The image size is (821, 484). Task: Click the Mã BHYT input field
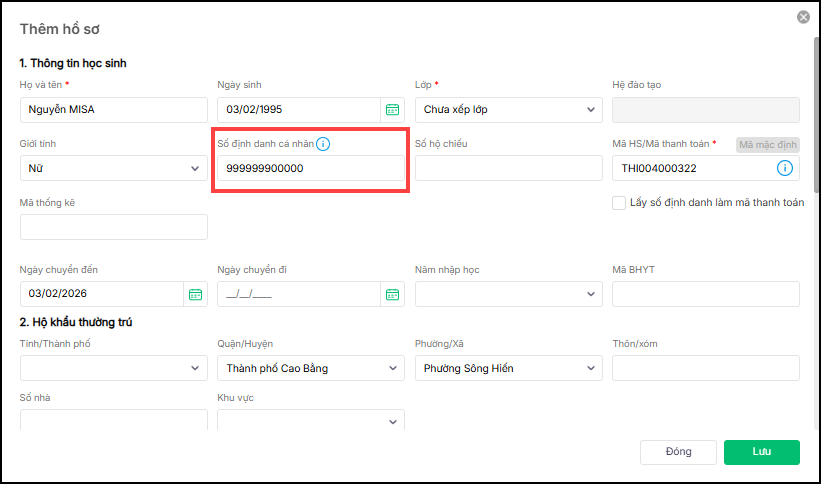point(705,294)
